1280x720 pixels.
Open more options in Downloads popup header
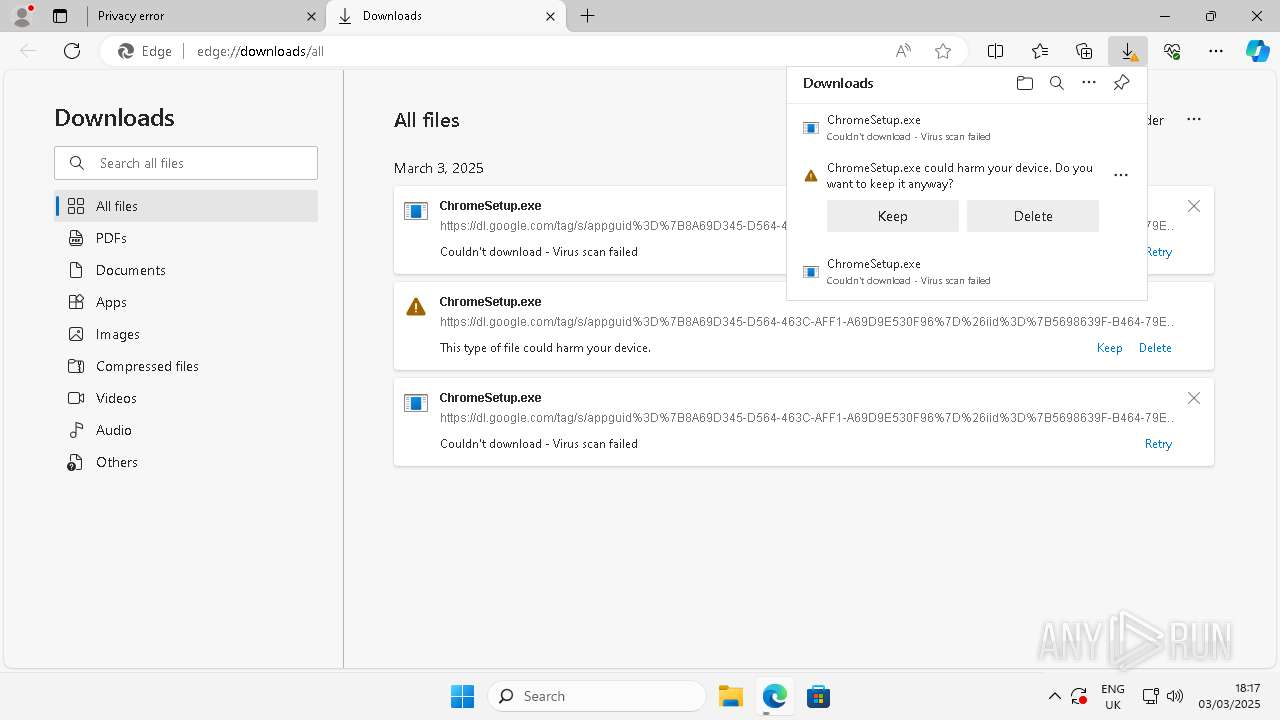click(1089, 83)
